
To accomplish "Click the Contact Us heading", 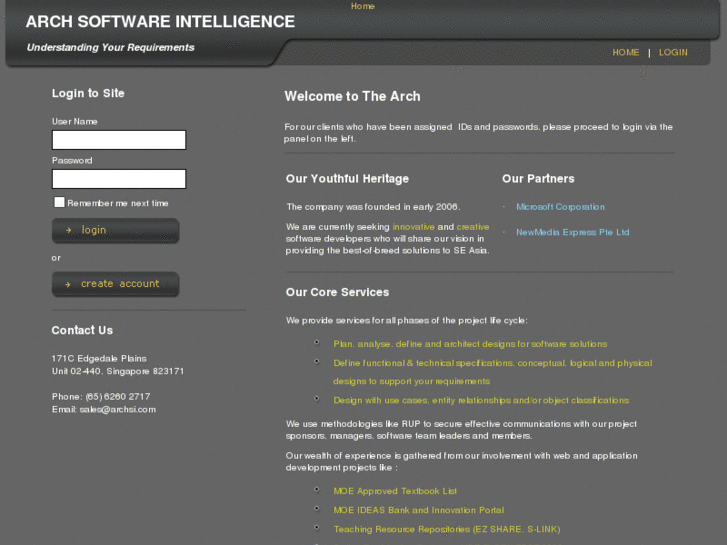I will point(82,330).
